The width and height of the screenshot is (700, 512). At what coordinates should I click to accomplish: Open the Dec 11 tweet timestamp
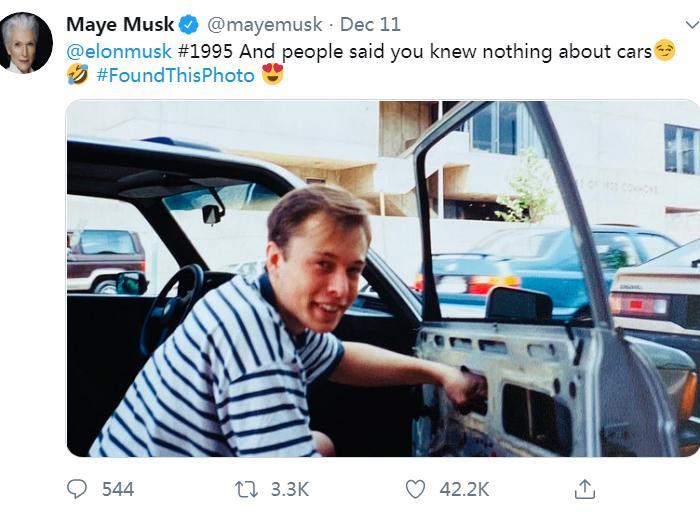pos(370,25)
